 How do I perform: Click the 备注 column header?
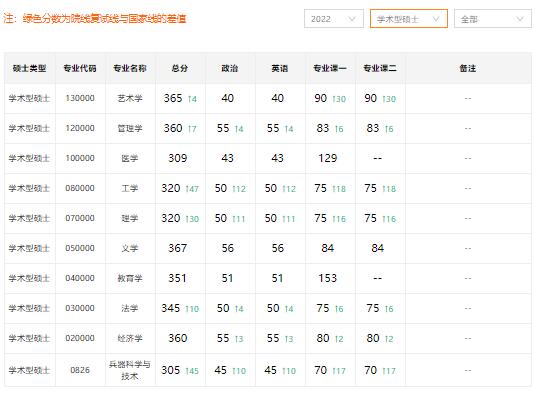[468, 68]
